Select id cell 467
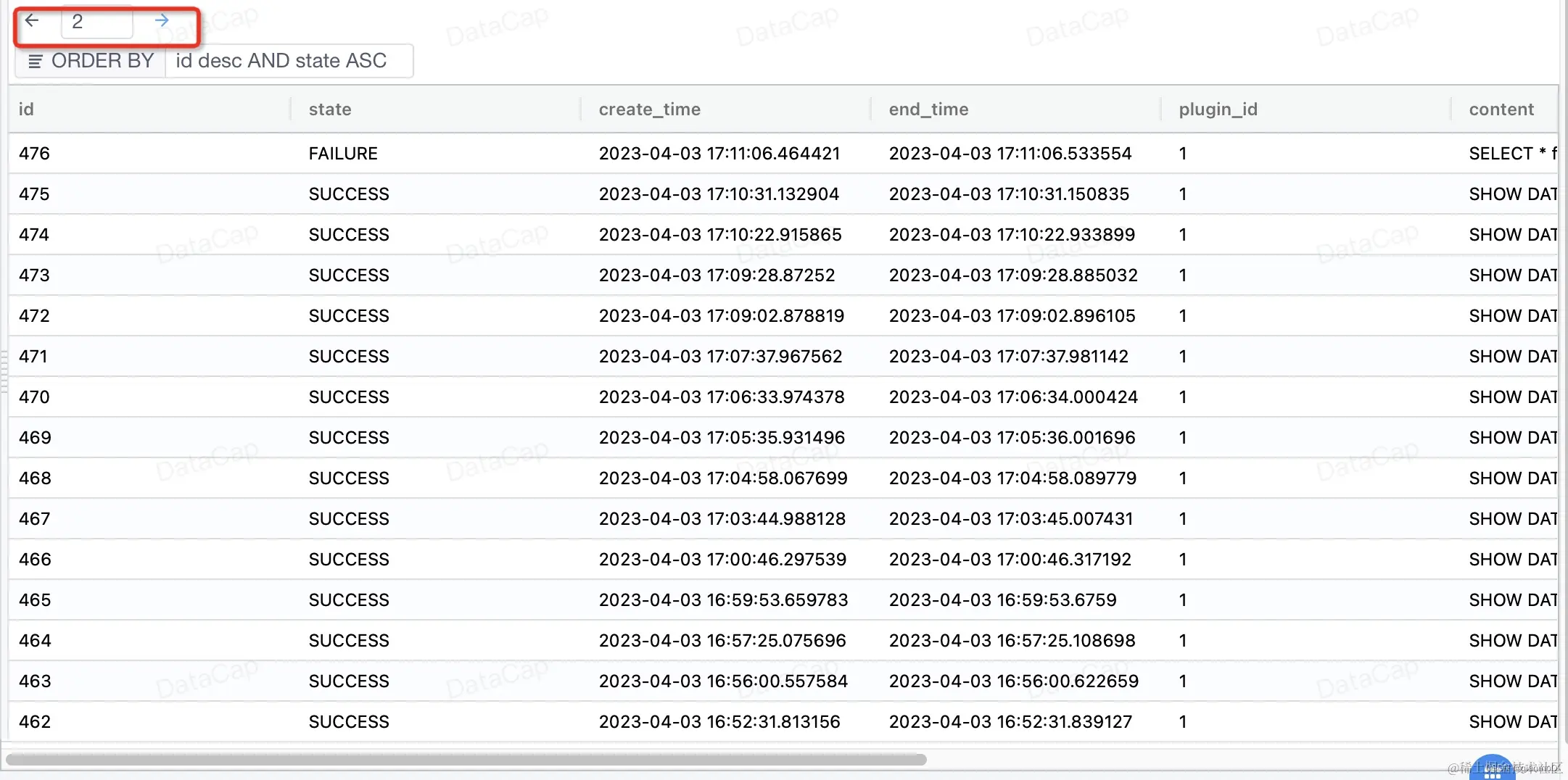Viewport: 1568px width, 780px height. pos(35,519)
